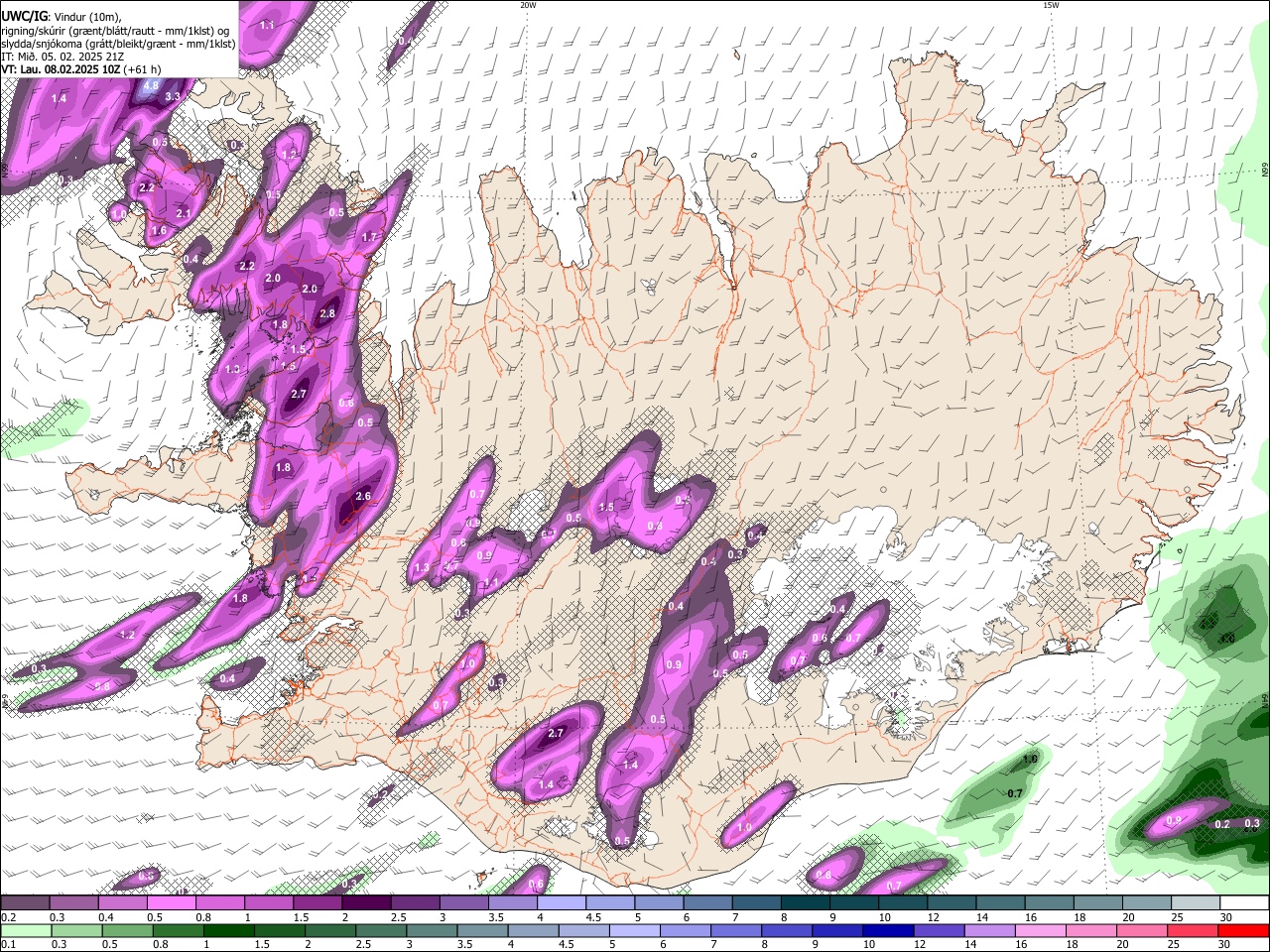Click the red 30 rainfall legend swatch
1270x952 pixels.
[1244, 931]
